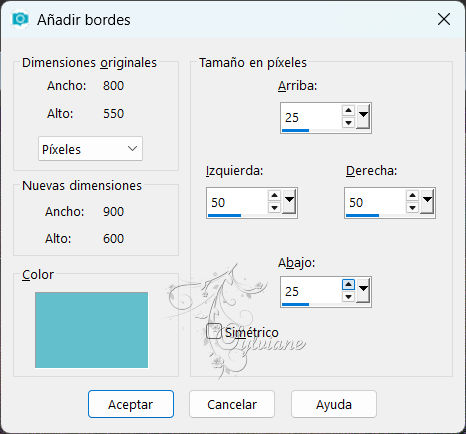Click inside the Abajo value field
The height and width of the screenshot is (434, 466).
click(311, 291)
